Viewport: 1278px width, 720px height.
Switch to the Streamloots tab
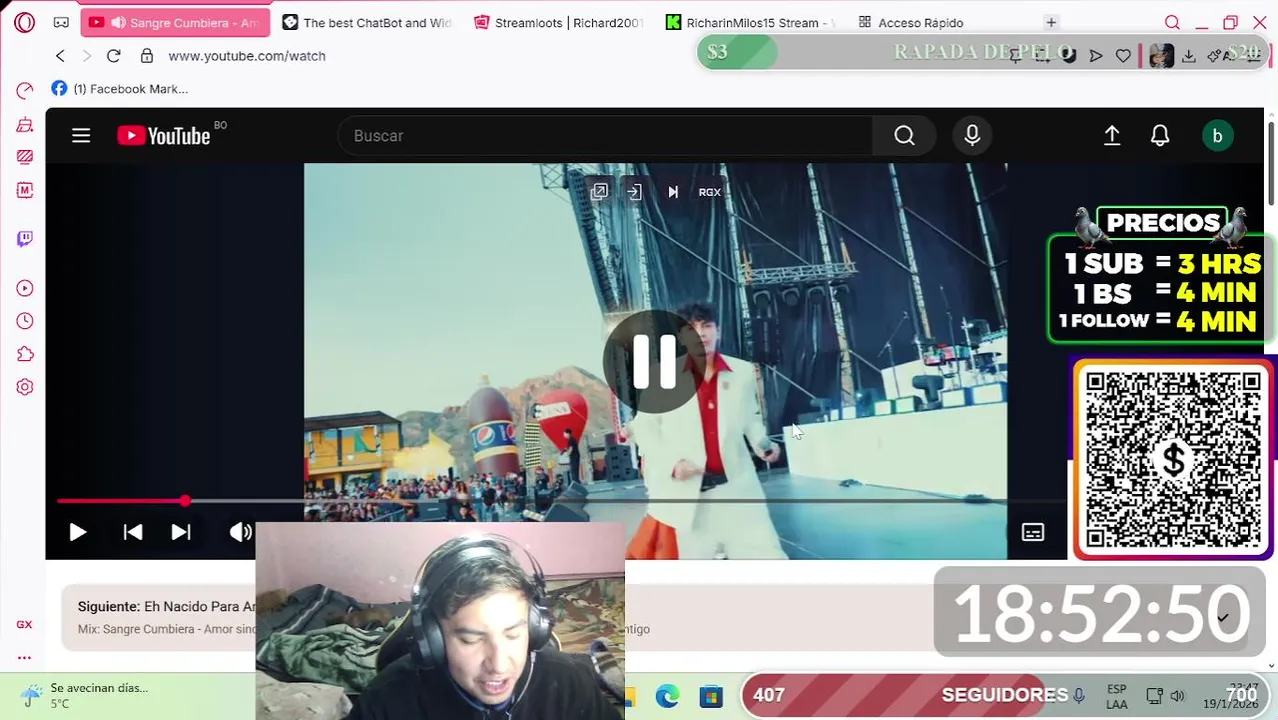[558, 22]
